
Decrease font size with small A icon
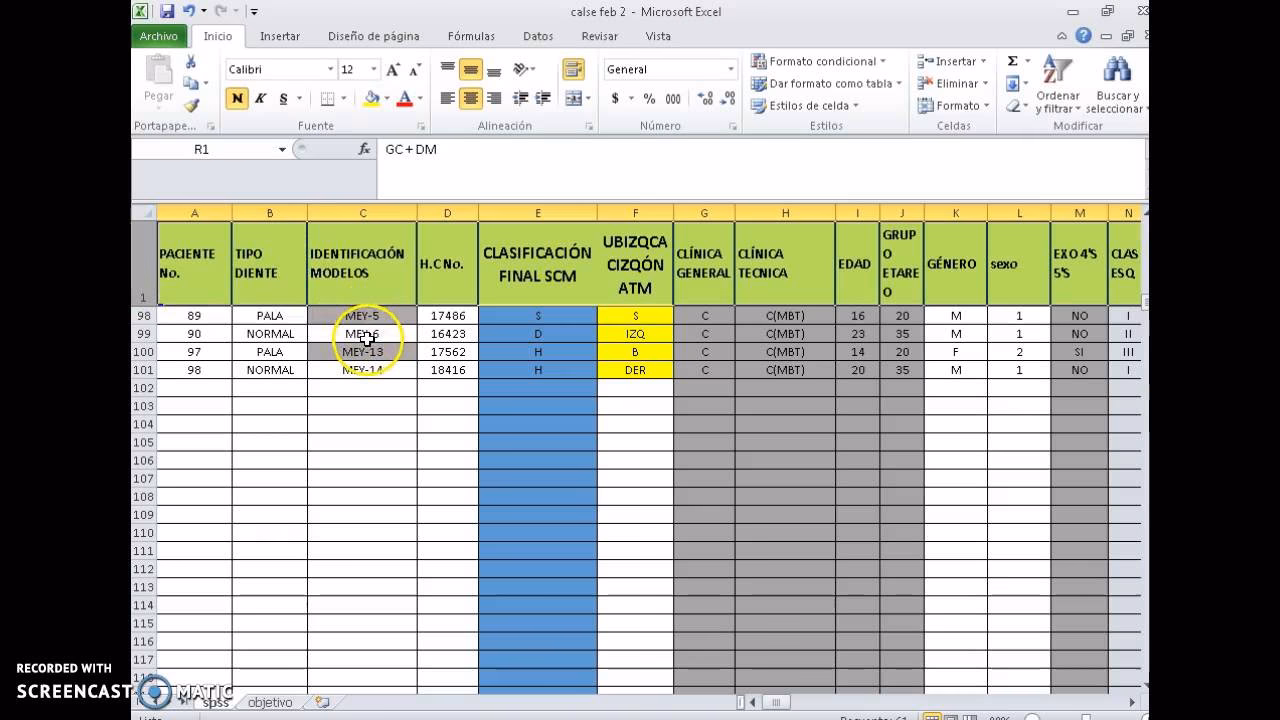(414, 70)
